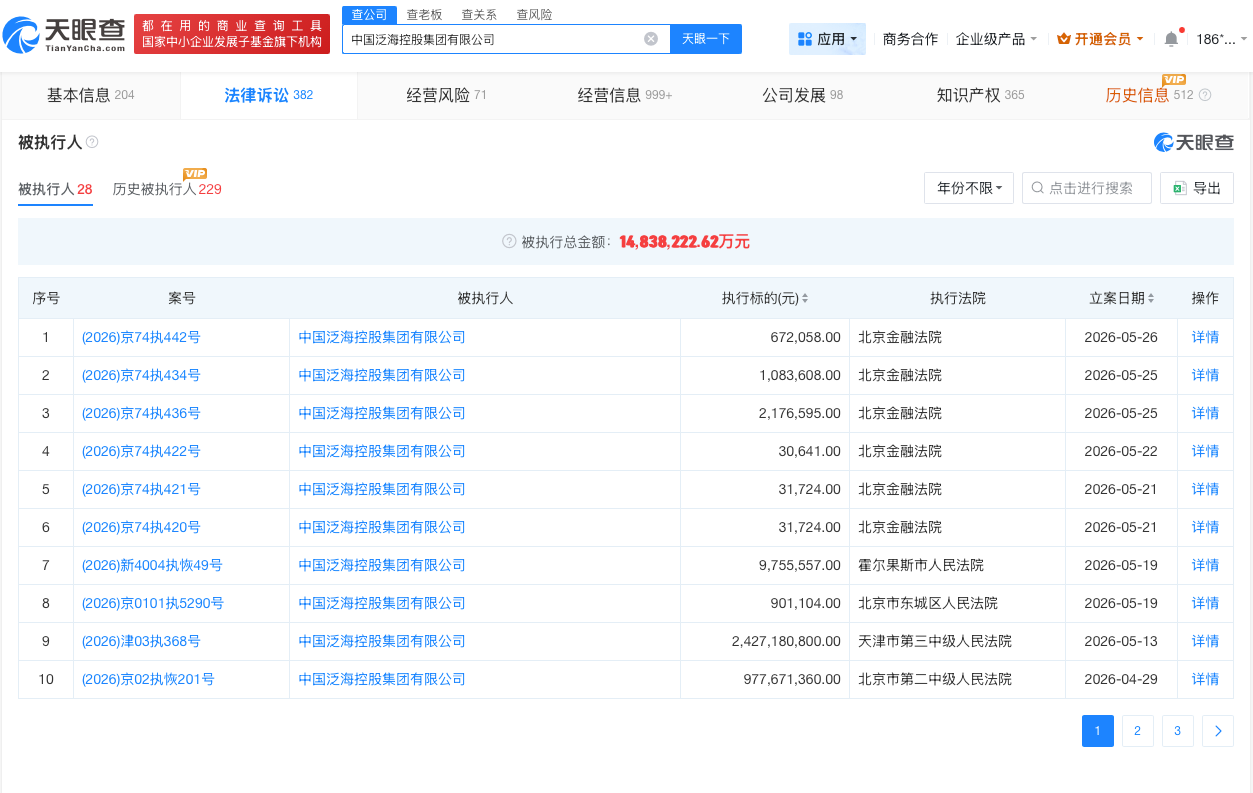Open the 年份不限 year filter
The width and height of the screenshot is (1253, 793).
[970, 188]
